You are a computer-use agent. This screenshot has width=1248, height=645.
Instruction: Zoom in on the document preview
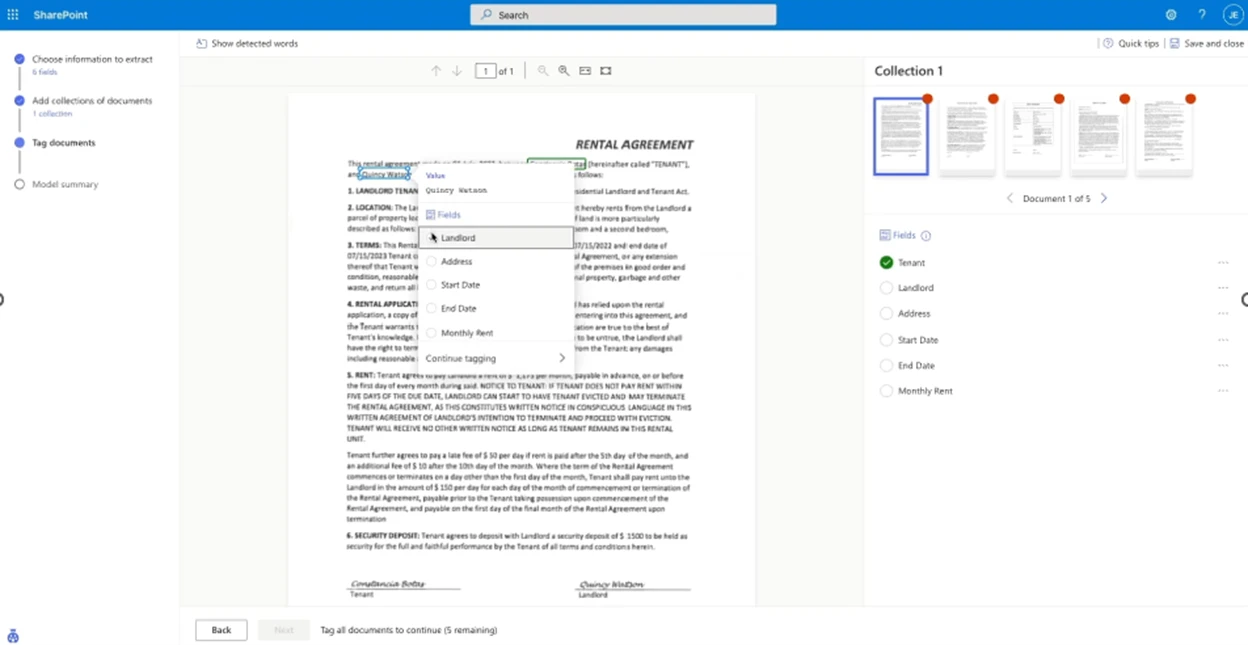point(563,70)
